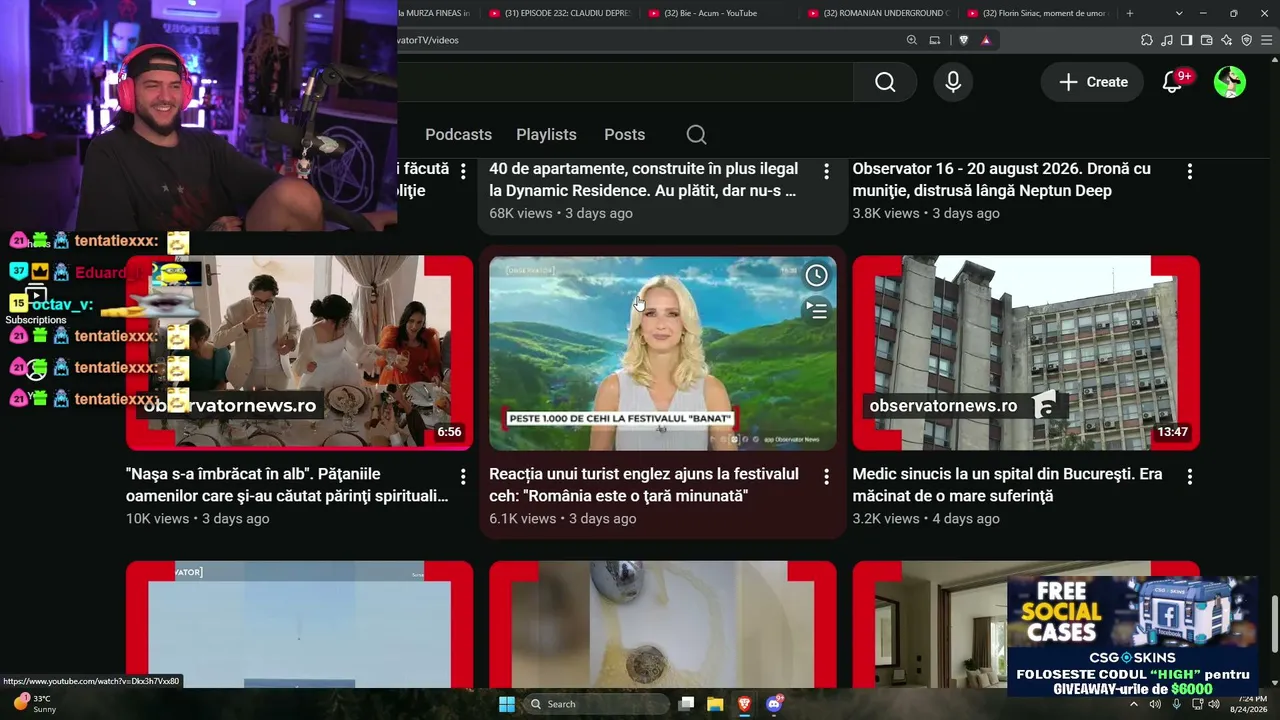The width and height of the screenshot is (1280, 720).
Task: Open YouTube notifications bell
Action: tap(1172, 82)
